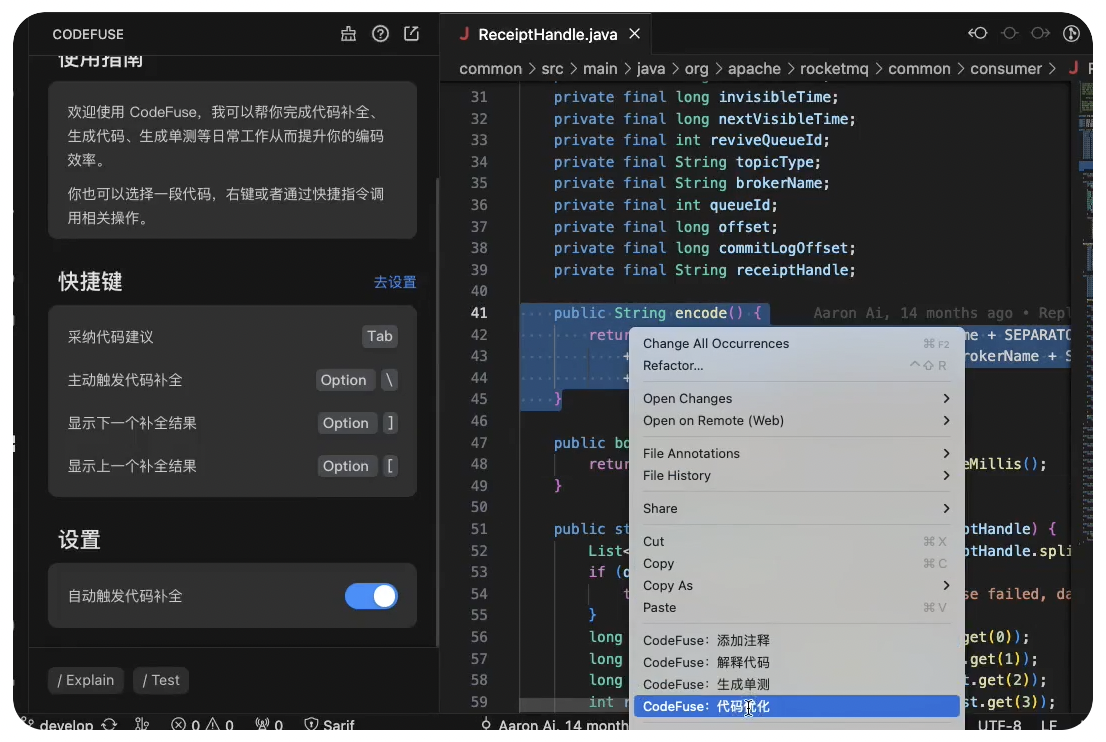Expand the Open on Remote (Web) submenu
This screenshot has height=742, width=1106.
click(796, 420)
